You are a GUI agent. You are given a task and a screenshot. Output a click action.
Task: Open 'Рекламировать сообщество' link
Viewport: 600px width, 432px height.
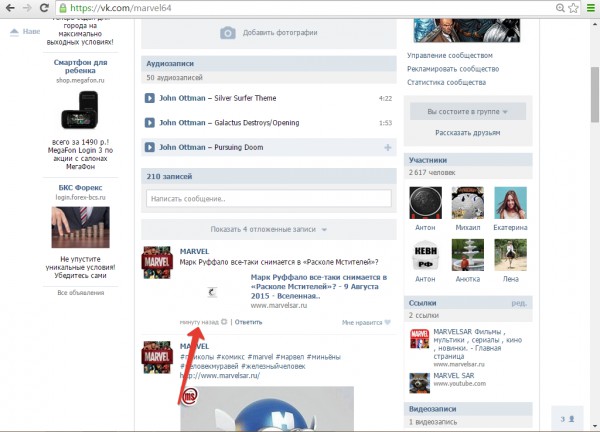click(453, 69)
